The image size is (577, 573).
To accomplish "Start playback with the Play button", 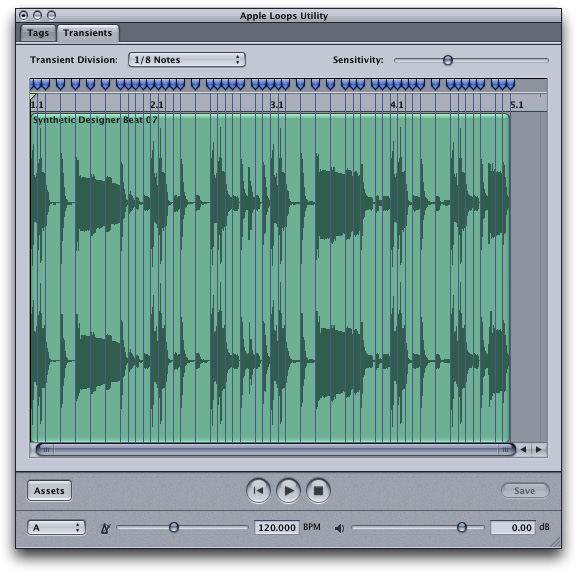I will tap(288, 491).
